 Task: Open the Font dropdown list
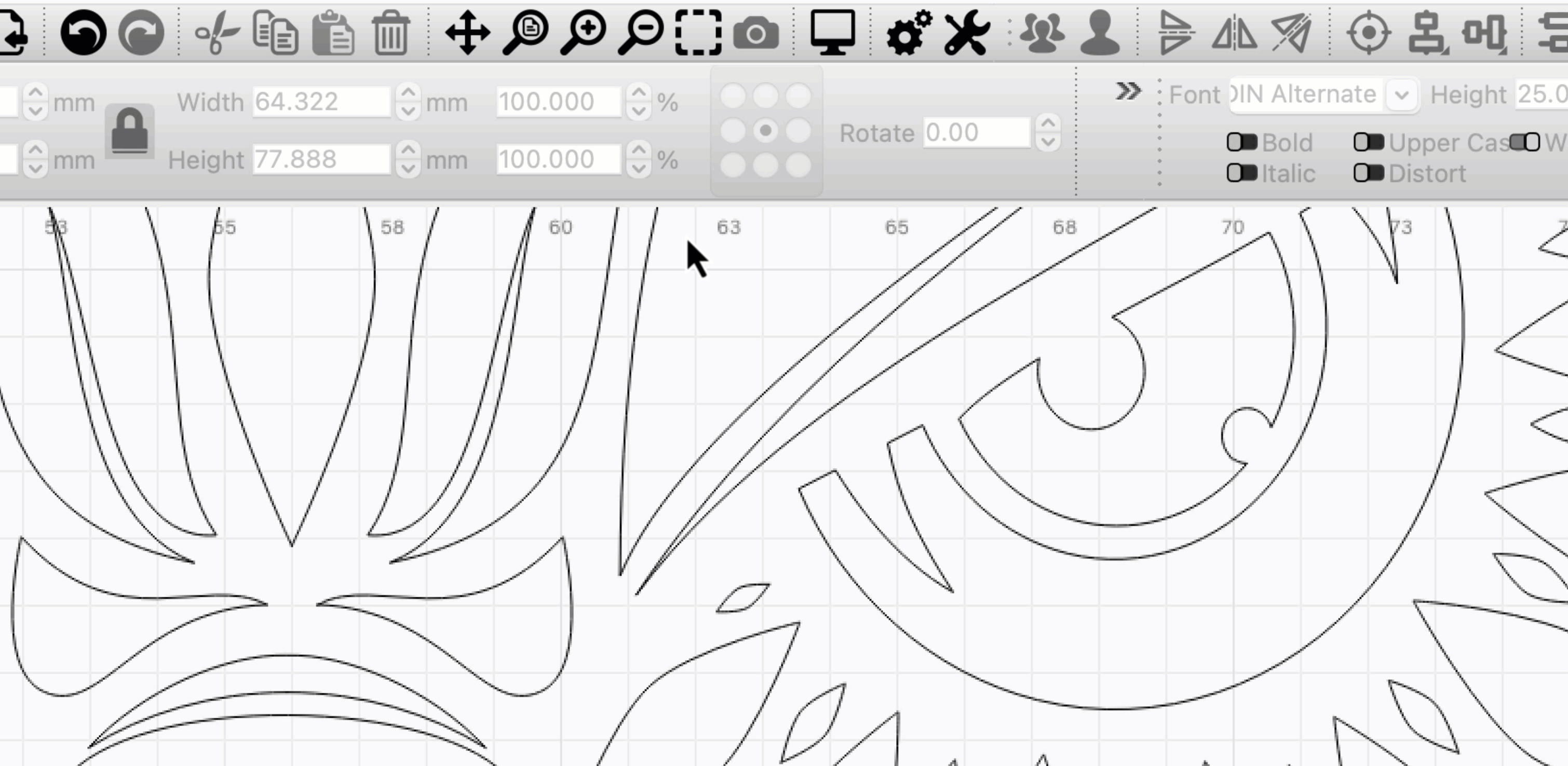coord(1401,95)
